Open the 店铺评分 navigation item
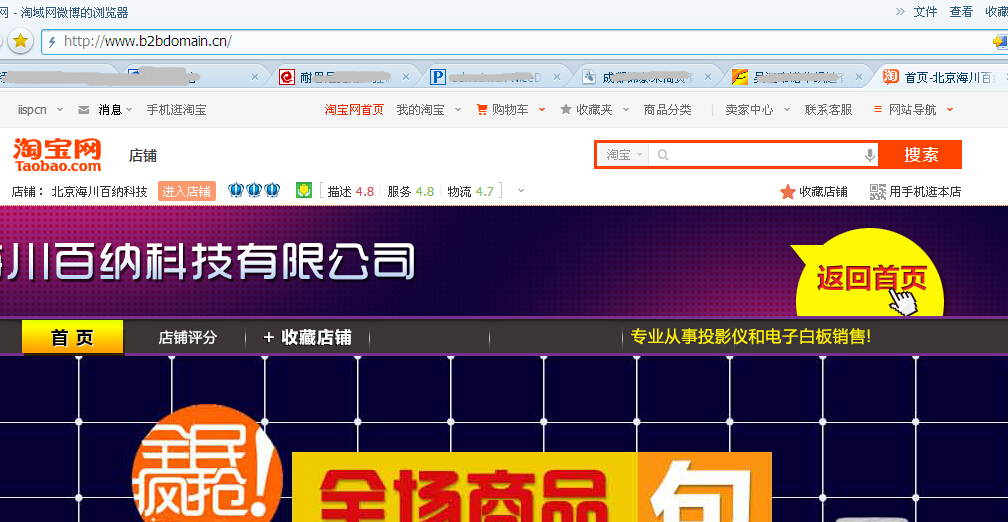 coord(188,338)
